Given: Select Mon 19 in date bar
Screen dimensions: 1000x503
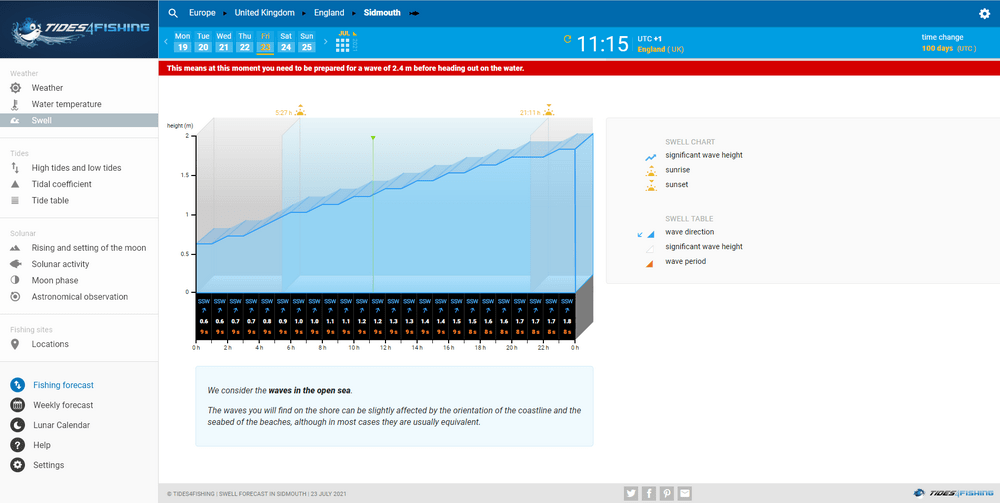Looking at the screenshot, I should coord(182,42).
